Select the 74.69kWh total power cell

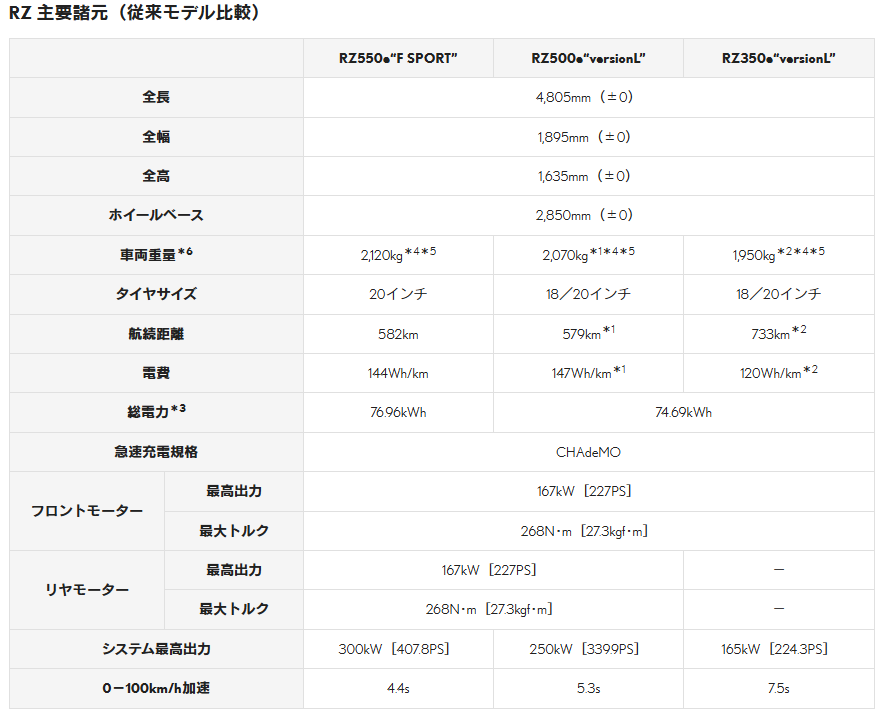click(683, 412)
